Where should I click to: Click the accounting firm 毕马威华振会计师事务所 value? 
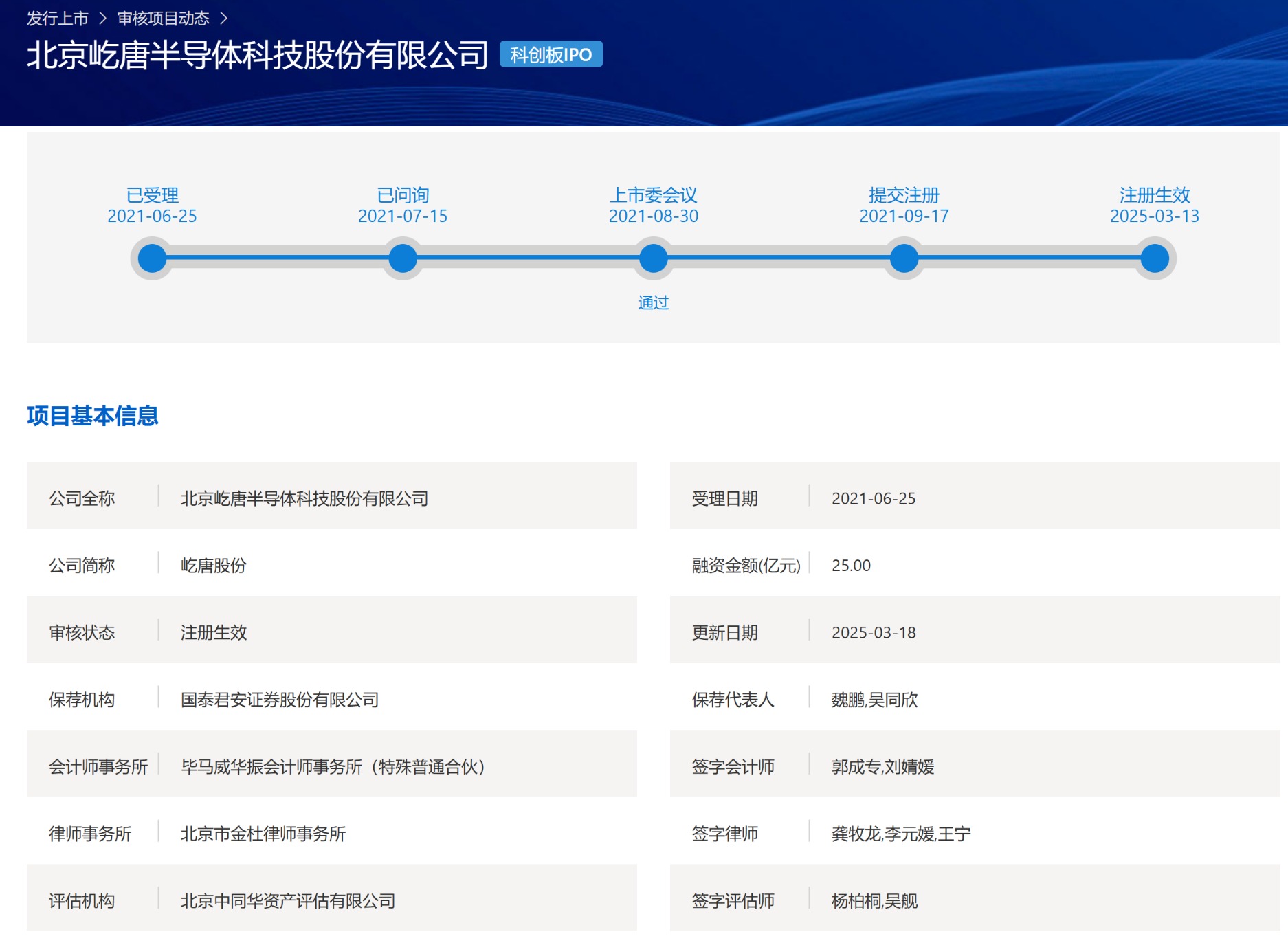[x=333, y=766]
